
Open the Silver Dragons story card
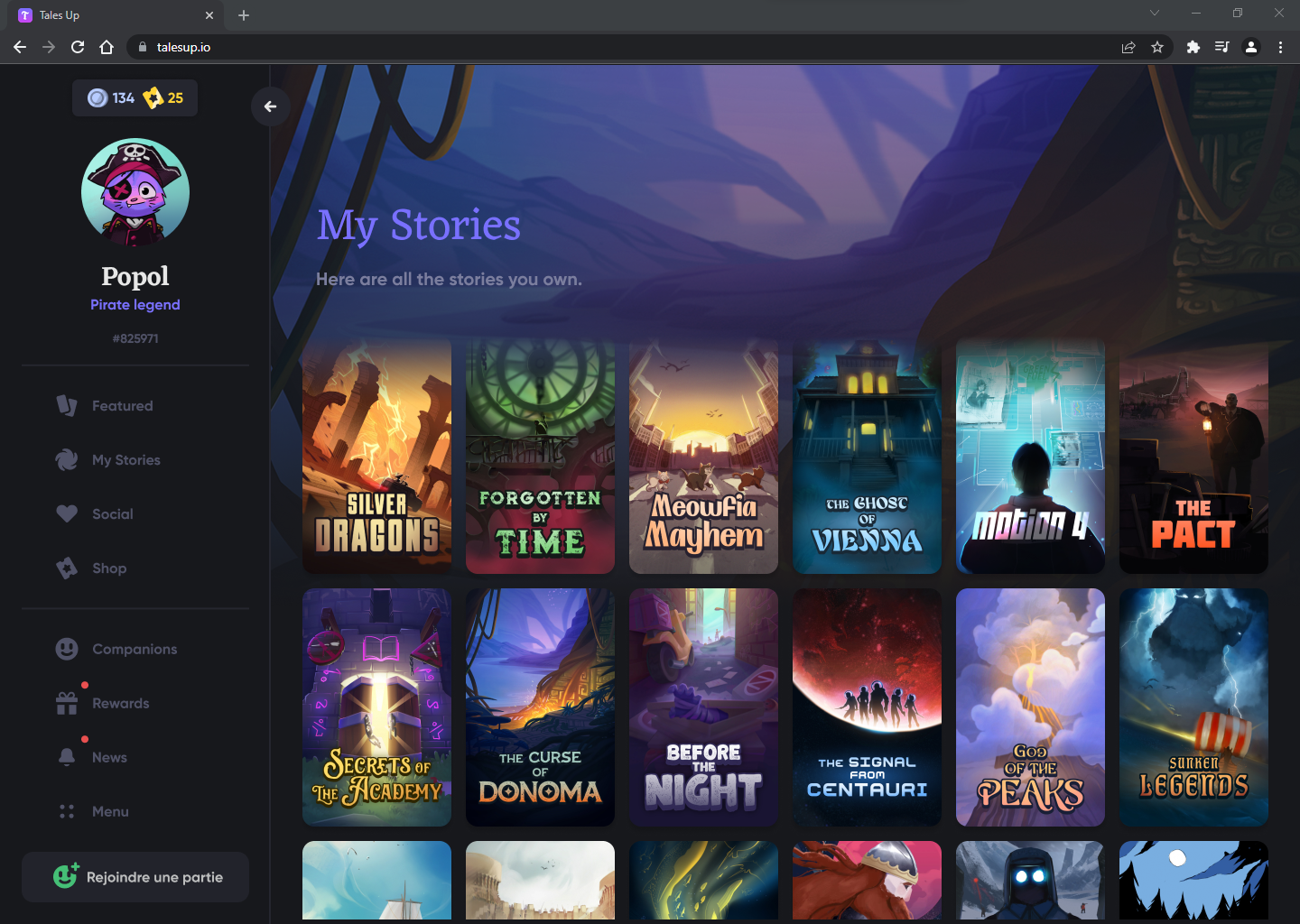coord(376,456)
